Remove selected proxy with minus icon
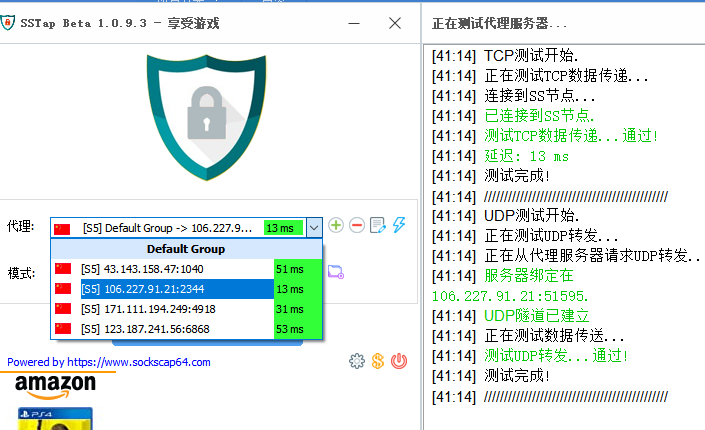The image size is (705, 430). 357,225
